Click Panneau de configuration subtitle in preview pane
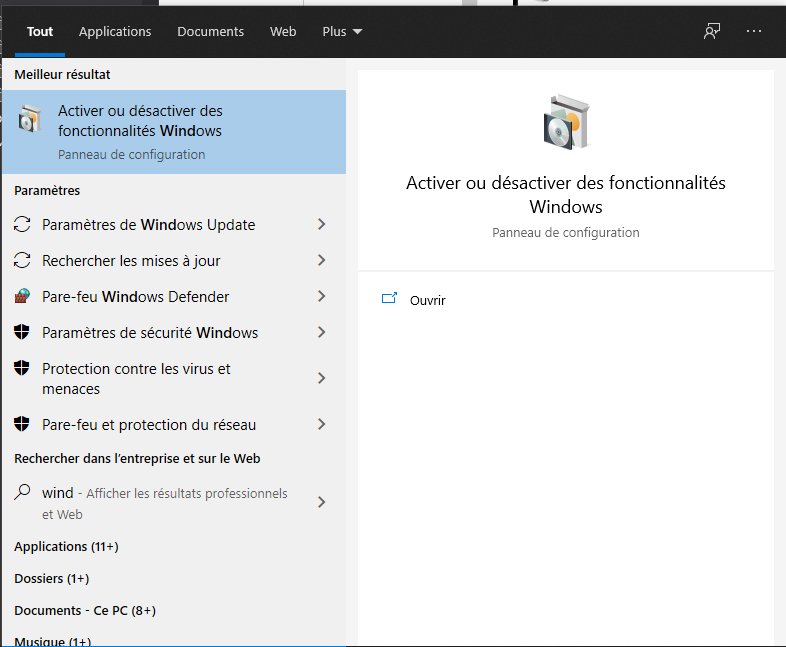Screen dimensions: 786x647 point(566,233)
